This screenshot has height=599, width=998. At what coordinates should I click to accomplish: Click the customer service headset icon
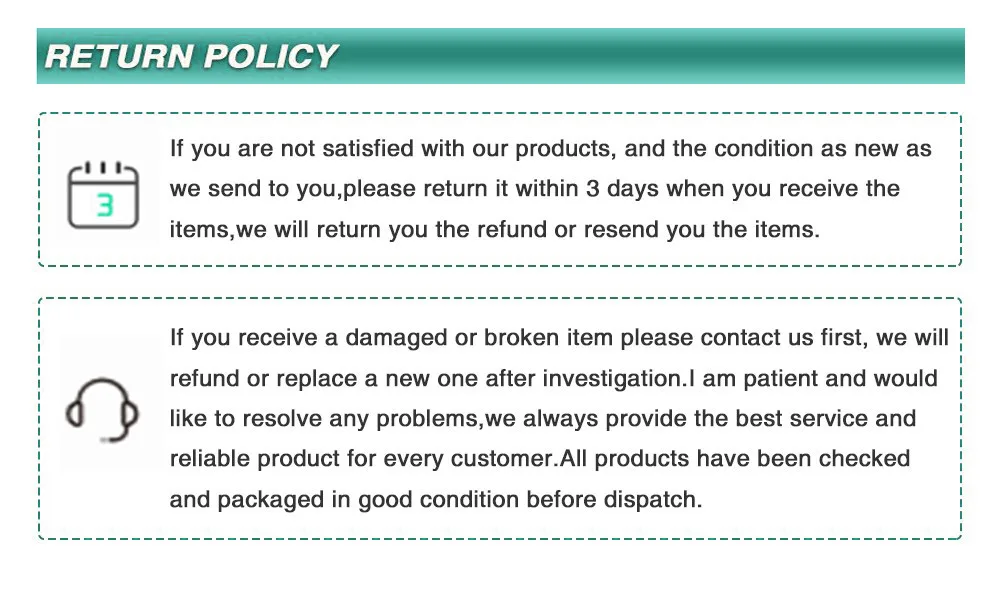coord(102,410)
